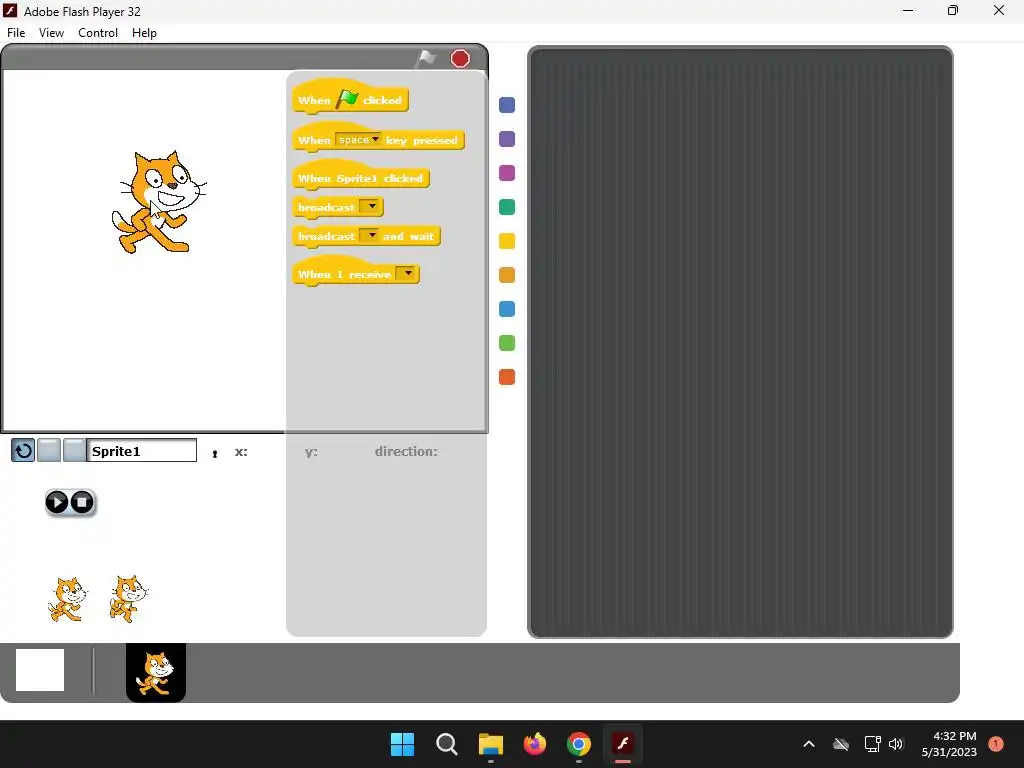
Task: Open the clock showing 4:32 PM
Action: (949, 744)
